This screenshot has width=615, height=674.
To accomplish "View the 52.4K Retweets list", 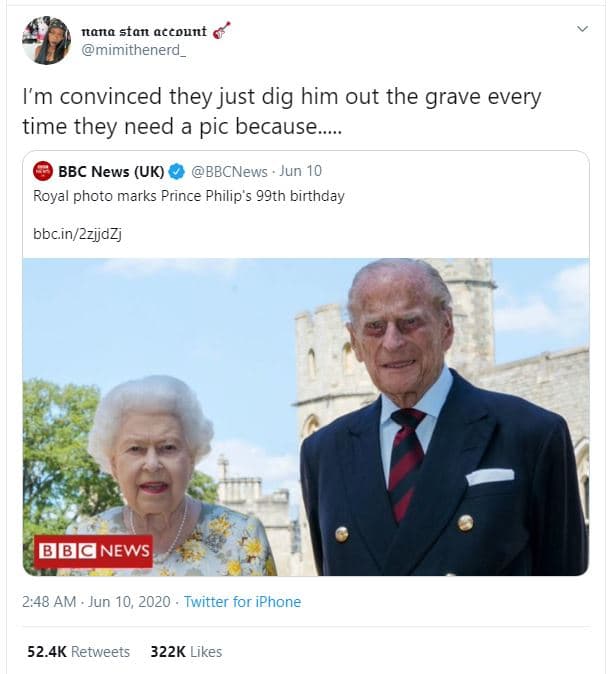I will [77, 652].
